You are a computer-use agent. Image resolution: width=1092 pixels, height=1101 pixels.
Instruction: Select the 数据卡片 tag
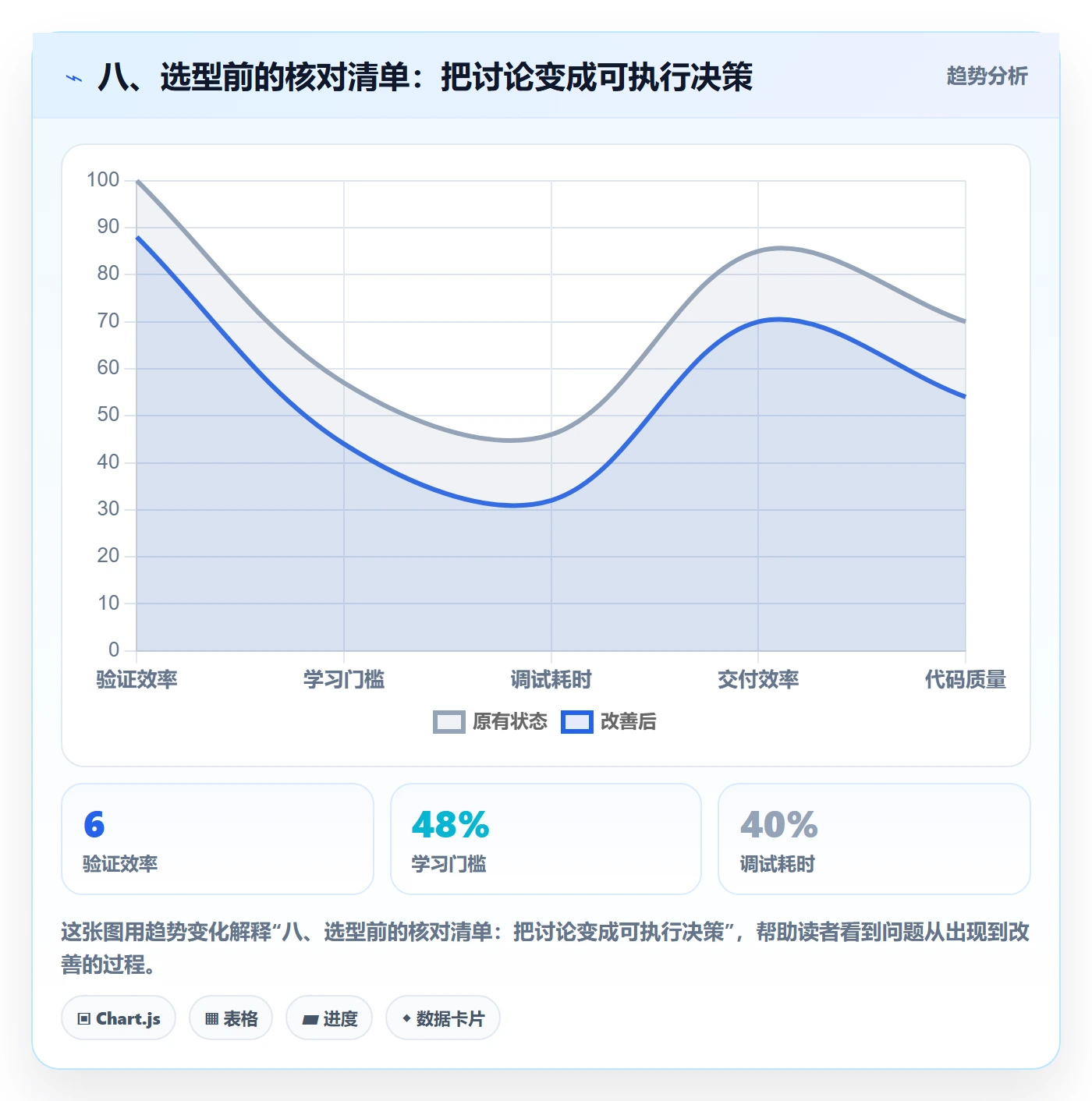tap(443, 1018)
